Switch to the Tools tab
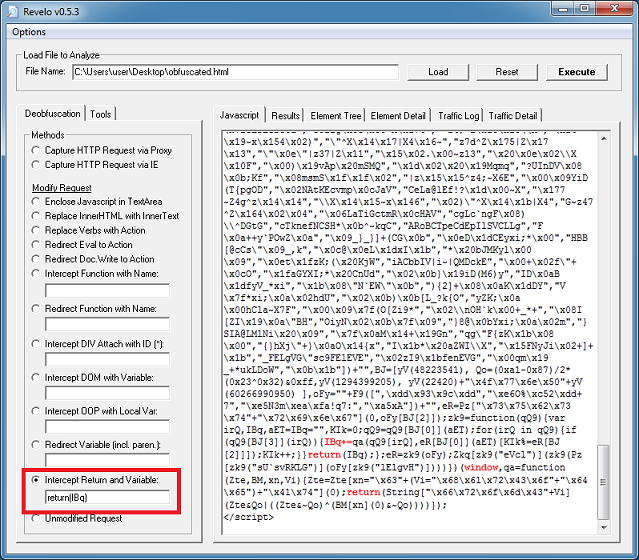The image size is (639, 560). click(101, 114)
